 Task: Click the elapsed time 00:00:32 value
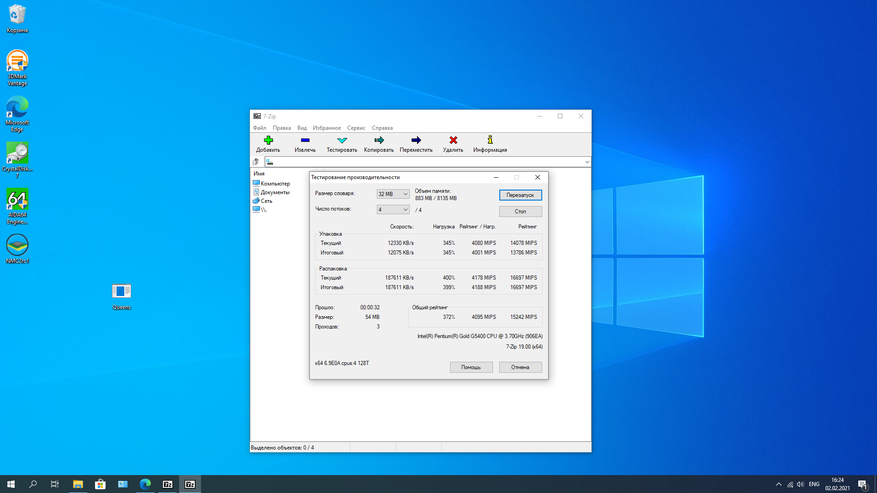370,308
